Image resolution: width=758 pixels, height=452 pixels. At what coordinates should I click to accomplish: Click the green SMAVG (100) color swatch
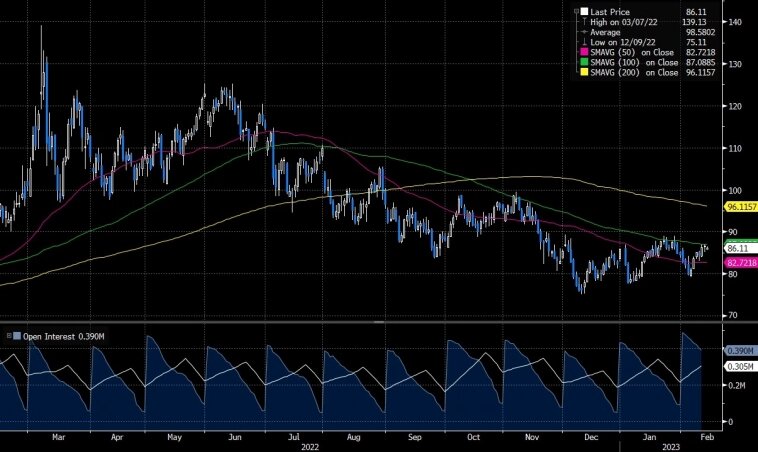tap(584, 62)
